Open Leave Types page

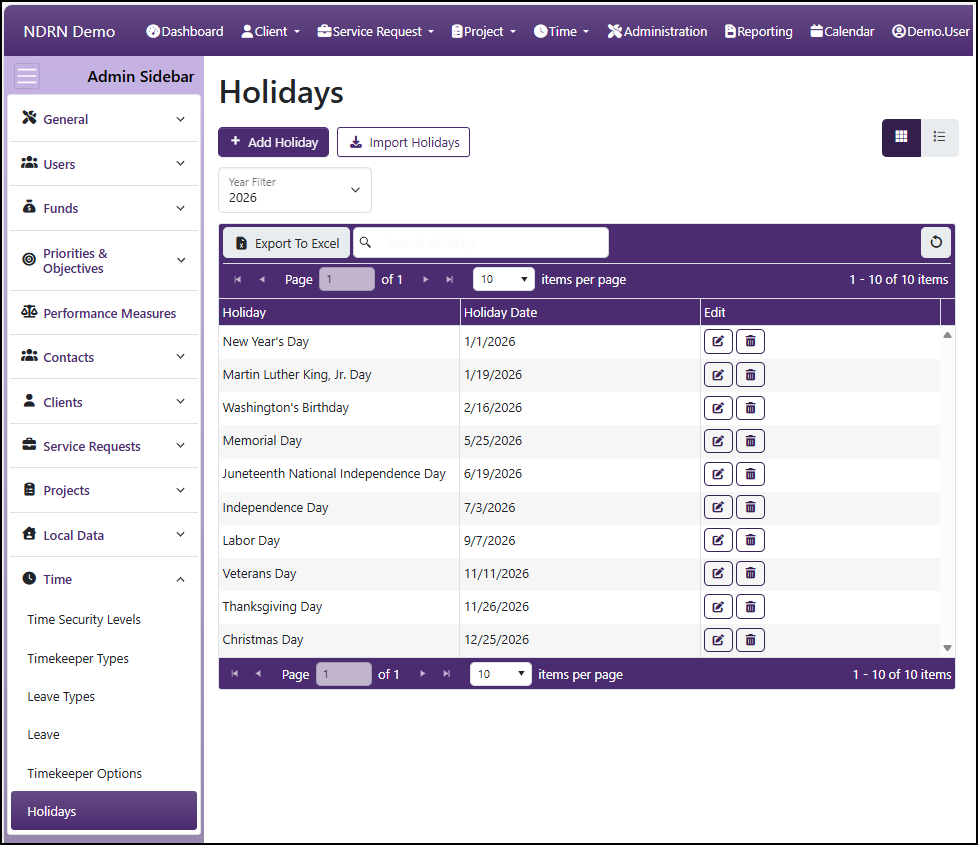click(61, 697)
